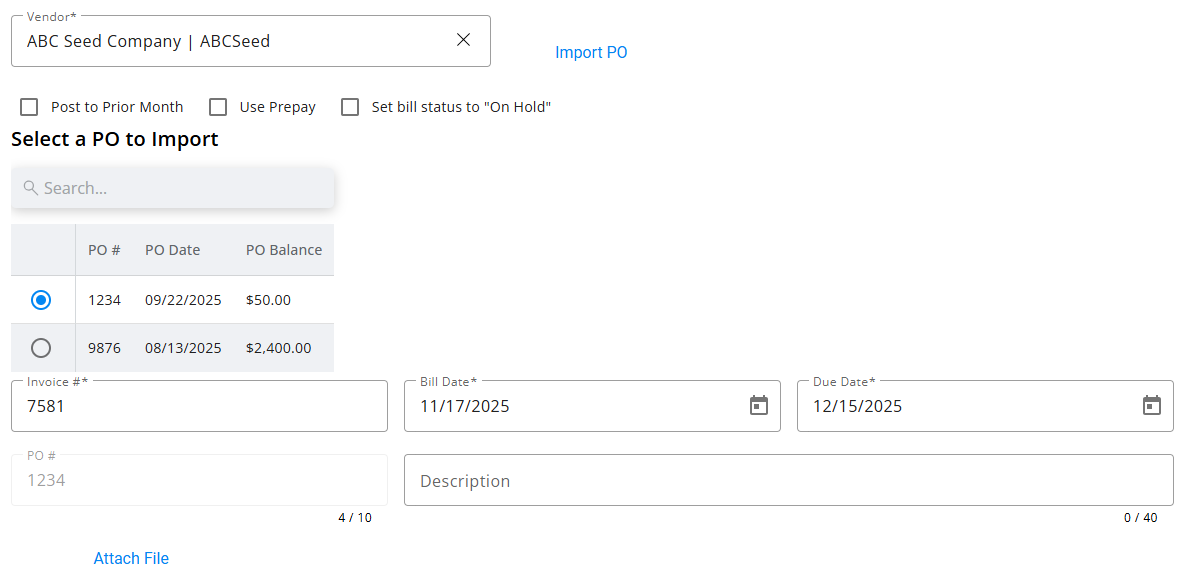Click the Import PO link
1184x575 pixels.
click(591, 53)
